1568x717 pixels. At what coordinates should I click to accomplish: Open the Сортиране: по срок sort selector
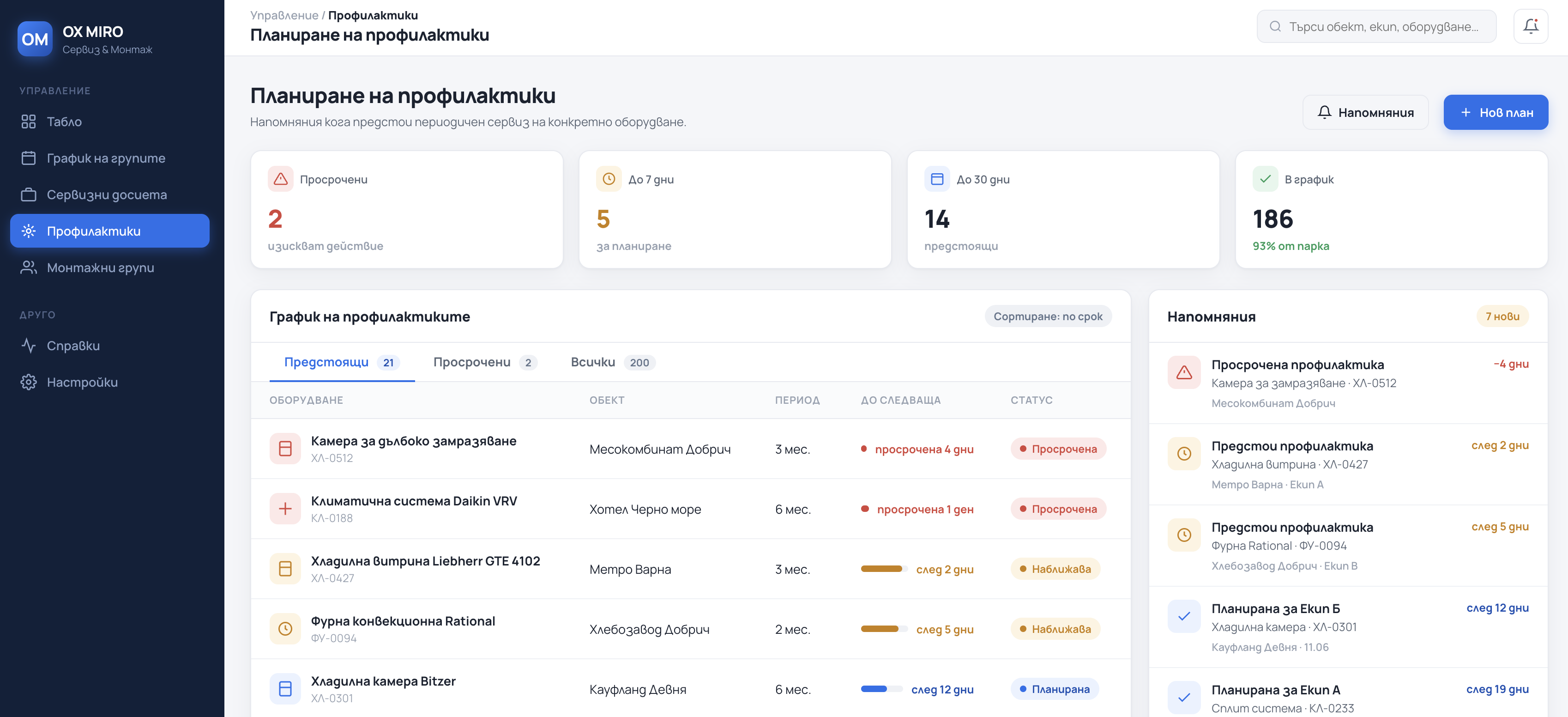(1048, 316)
